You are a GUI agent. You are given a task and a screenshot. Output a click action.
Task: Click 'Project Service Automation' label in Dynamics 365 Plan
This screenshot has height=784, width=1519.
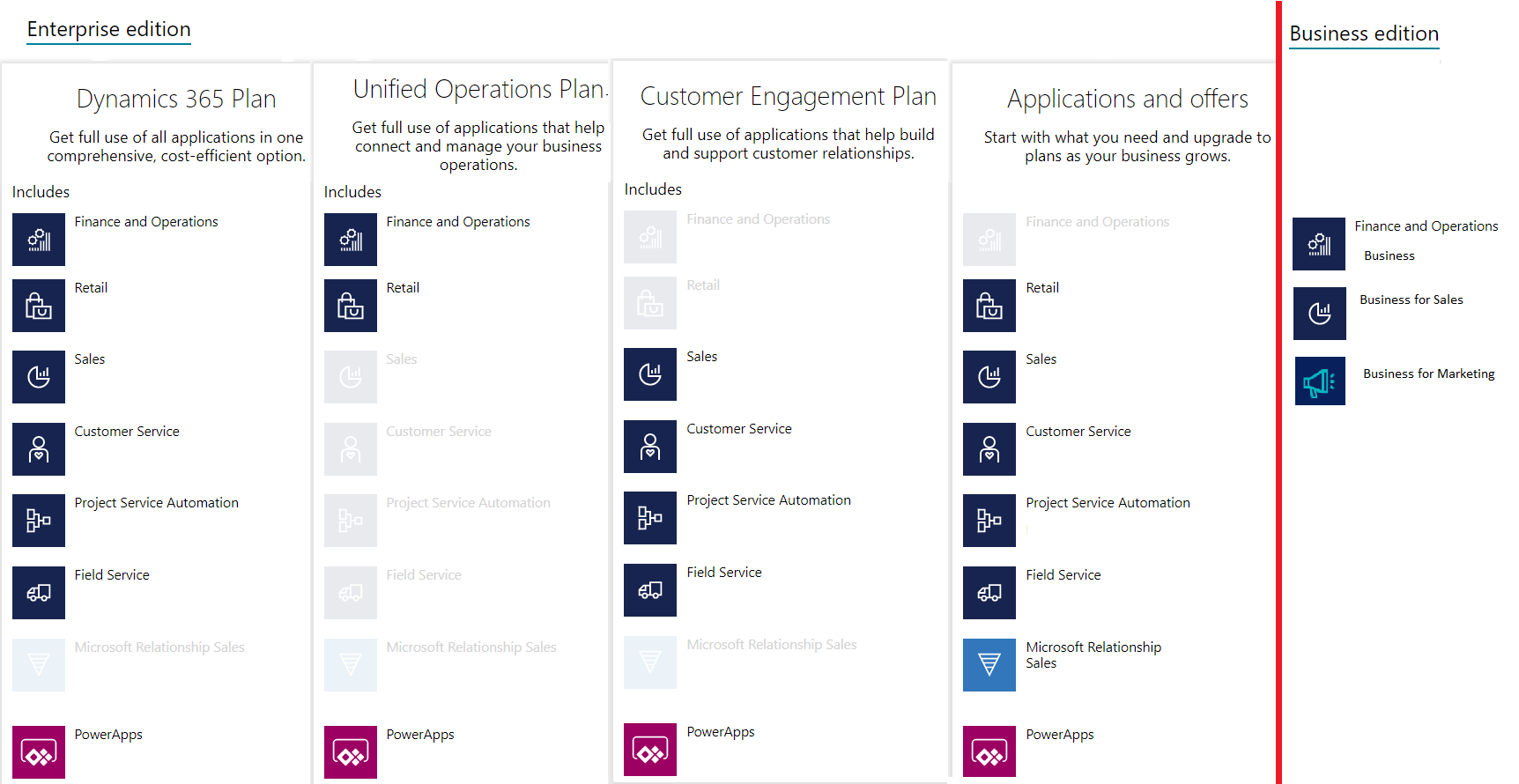pyautogui.click(x=157, y=503)
